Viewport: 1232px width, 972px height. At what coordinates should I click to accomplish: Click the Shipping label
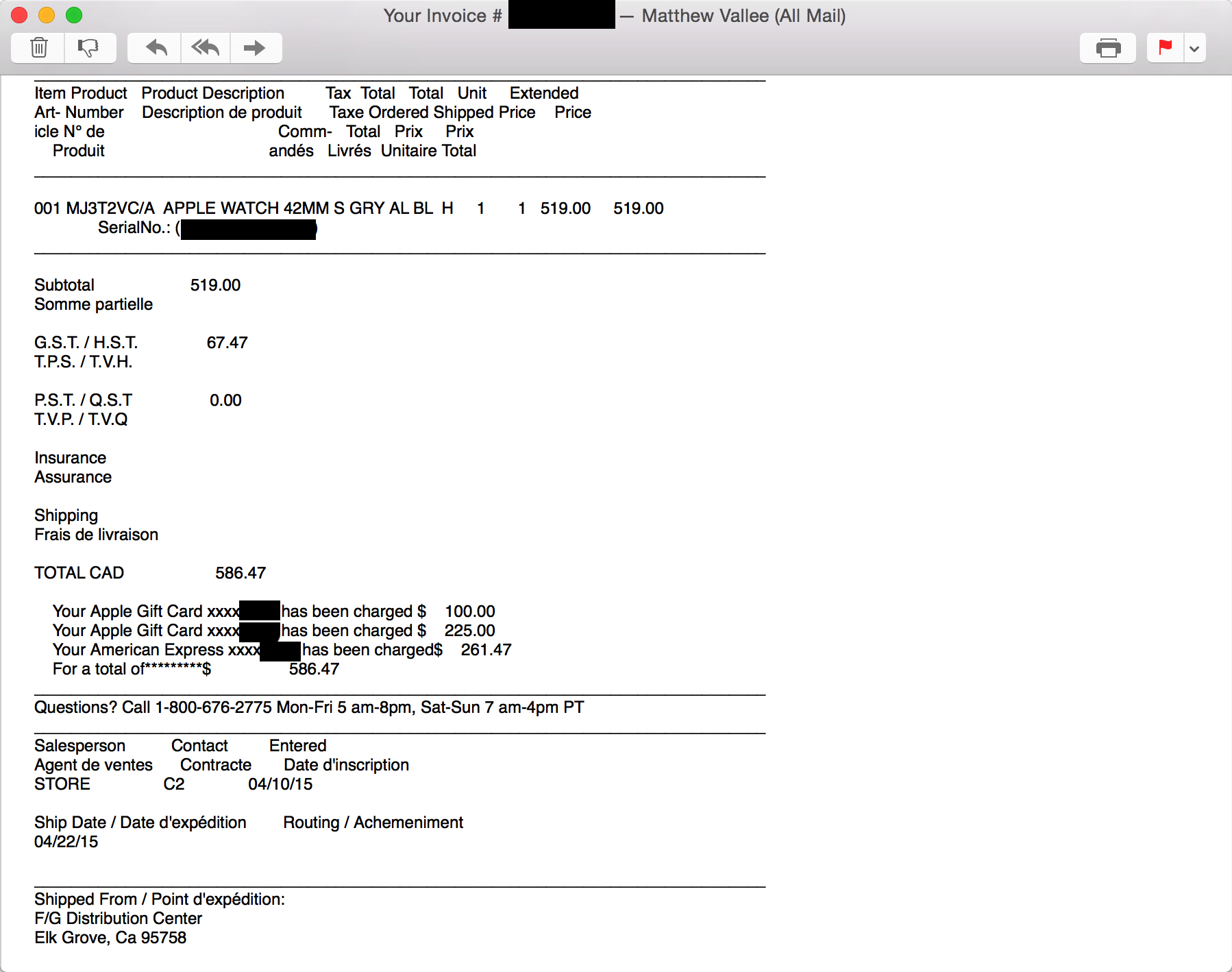tap(66, 515)
